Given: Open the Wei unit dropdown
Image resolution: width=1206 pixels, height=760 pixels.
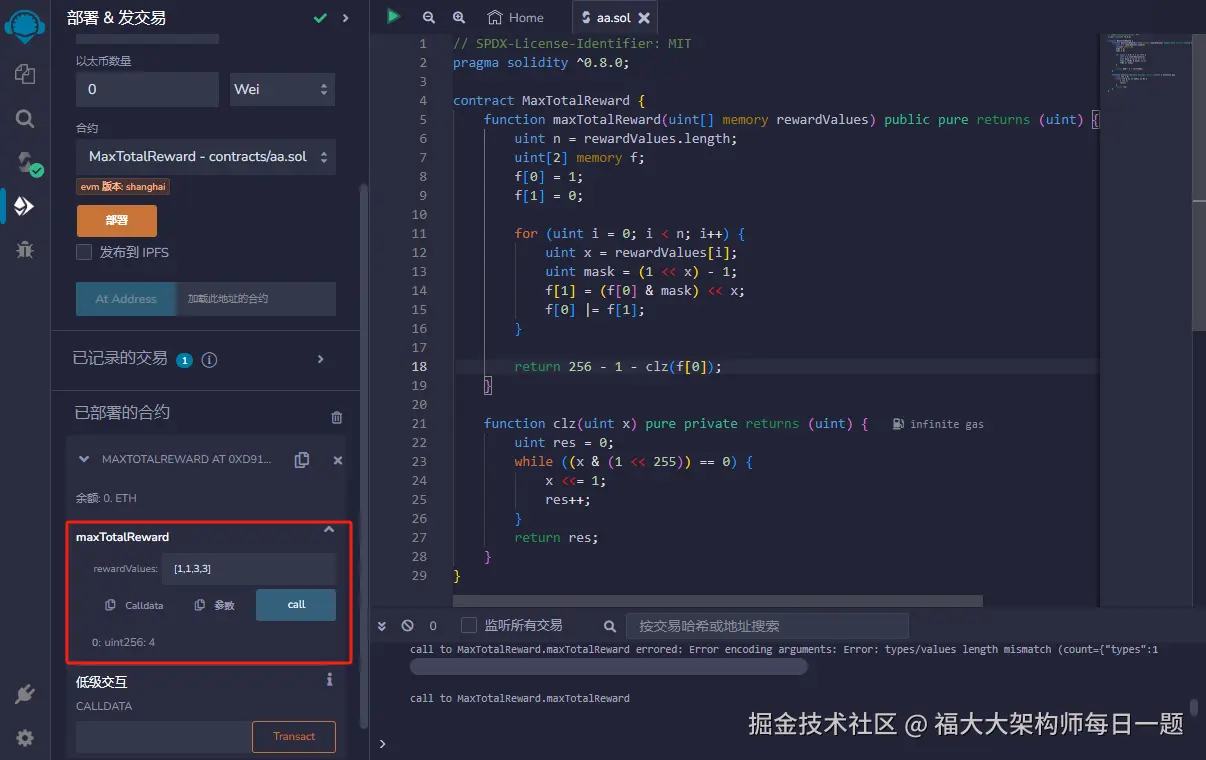Looking at the screenshot, I should tap(282, 89).
